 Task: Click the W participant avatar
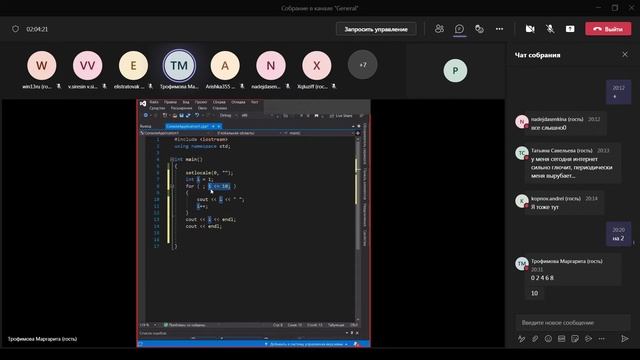(x=42, y=65)
